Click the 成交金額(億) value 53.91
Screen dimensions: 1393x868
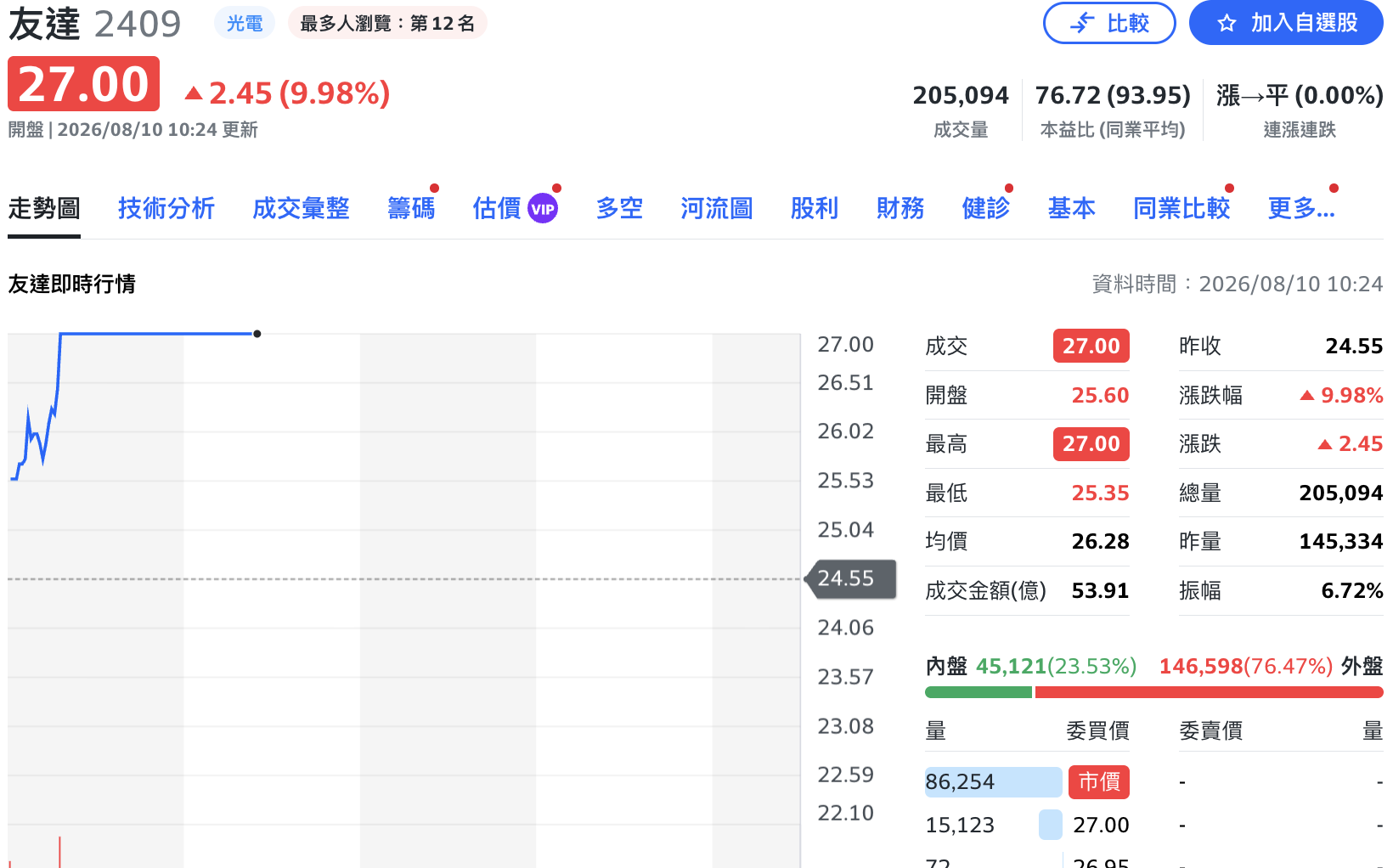(1100, 590)
